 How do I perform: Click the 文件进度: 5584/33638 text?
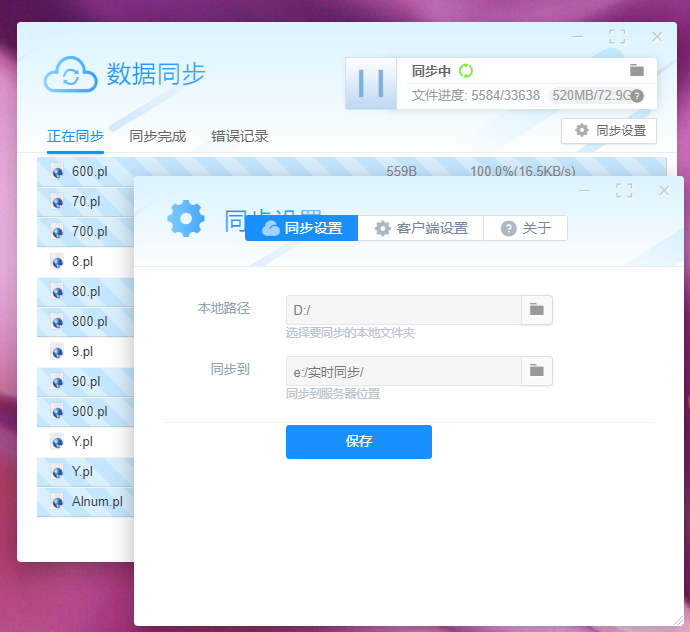[476, 96]
